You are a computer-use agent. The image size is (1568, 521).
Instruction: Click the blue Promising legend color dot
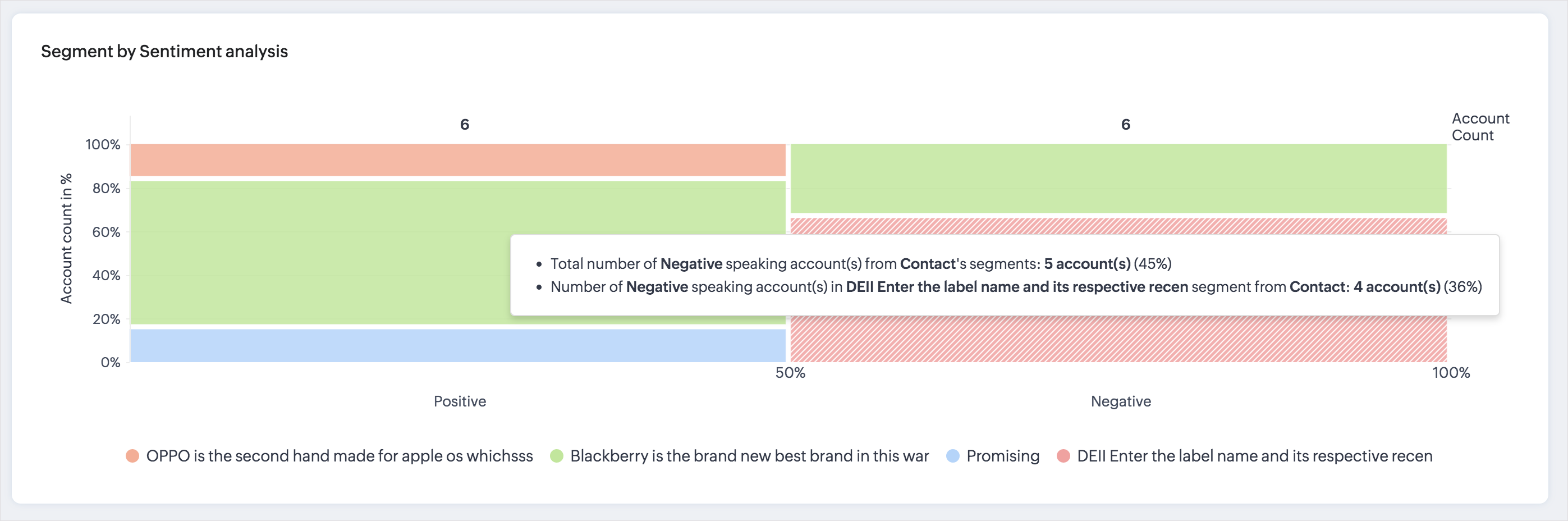952,456
